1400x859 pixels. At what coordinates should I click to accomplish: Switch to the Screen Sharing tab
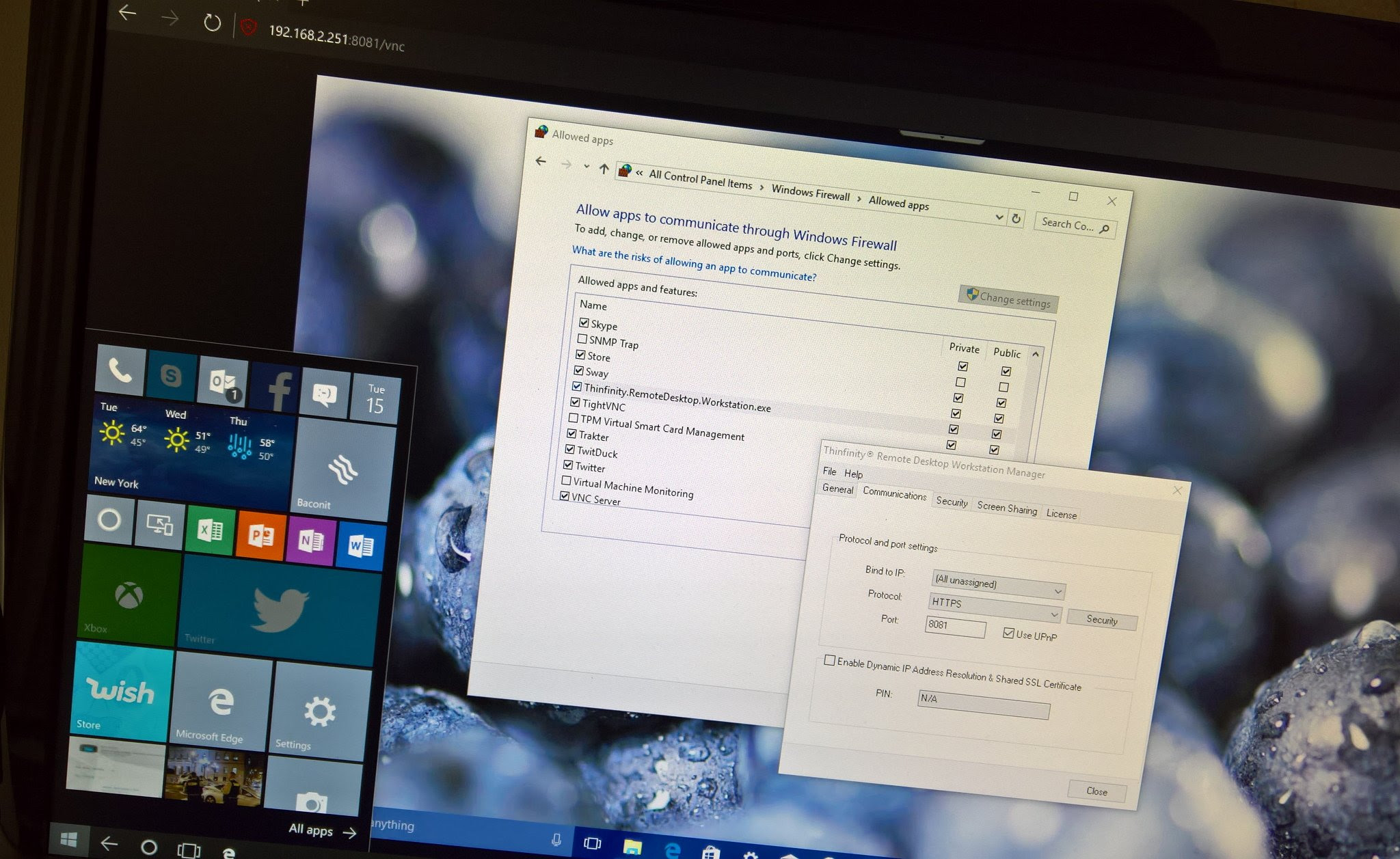pyautogui.click(x=1006, y=509)
